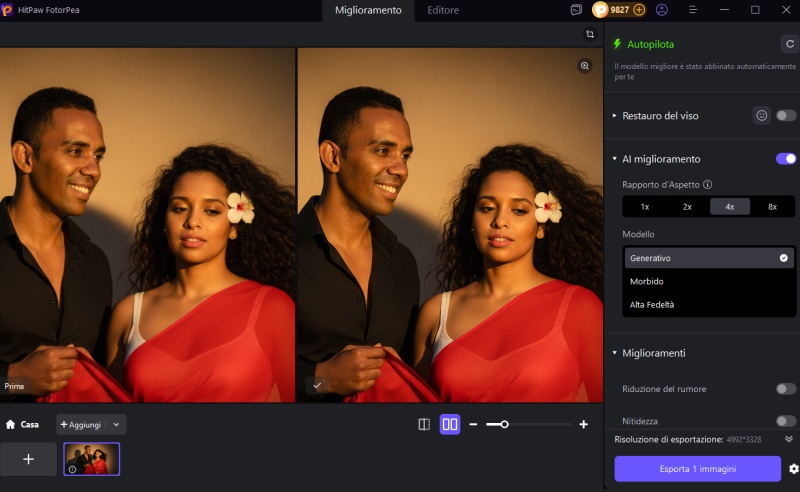Open export settings gear icon
This screenshot has height=492, width=800.
tap(793, 469)
